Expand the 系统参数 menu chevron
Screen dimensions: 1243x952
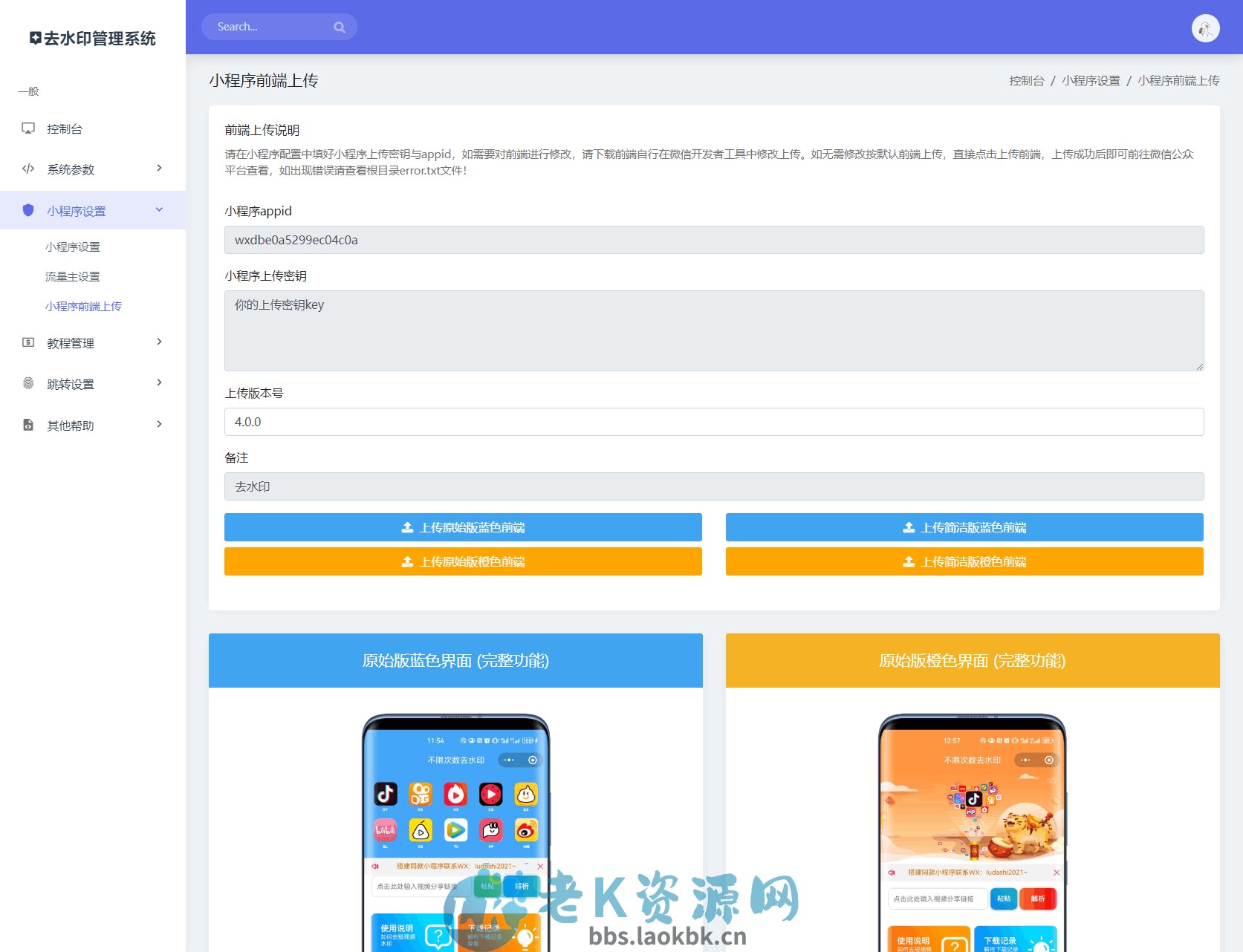(x=158, y=169)
